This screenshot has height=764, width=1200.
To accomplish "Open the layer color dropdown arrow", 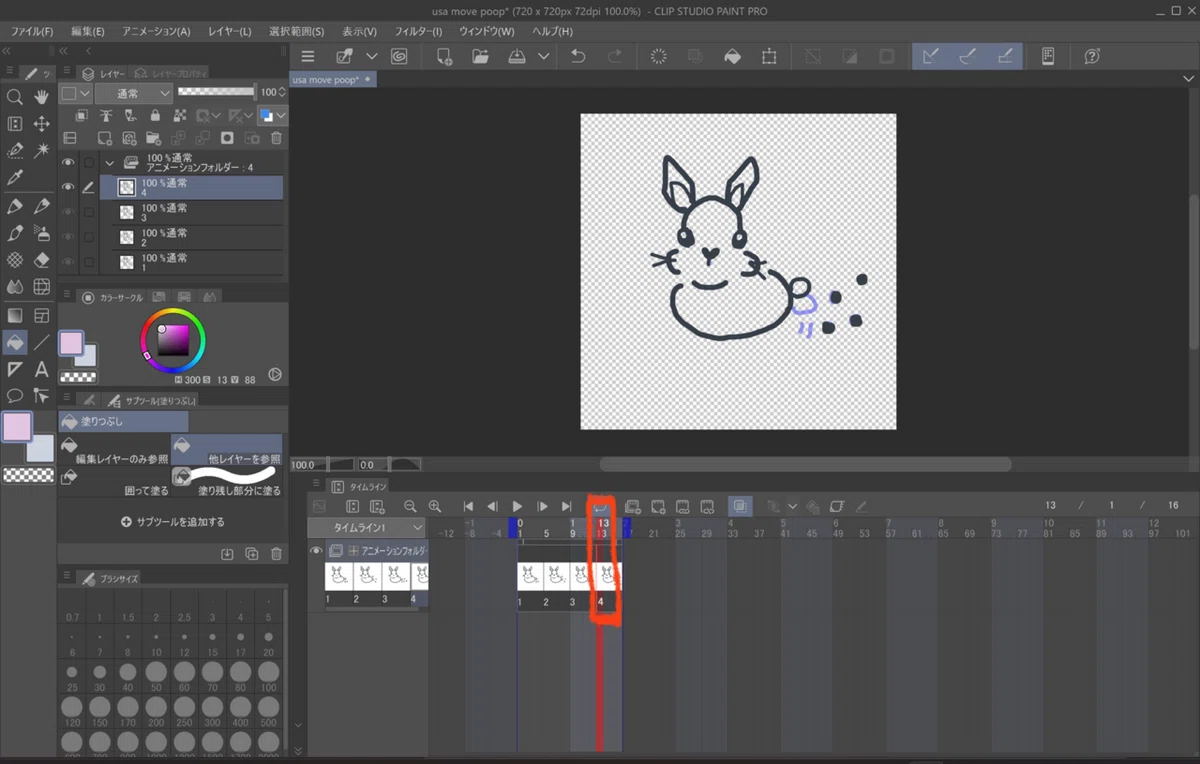I will pyautogui.click(x=281, y=116).
